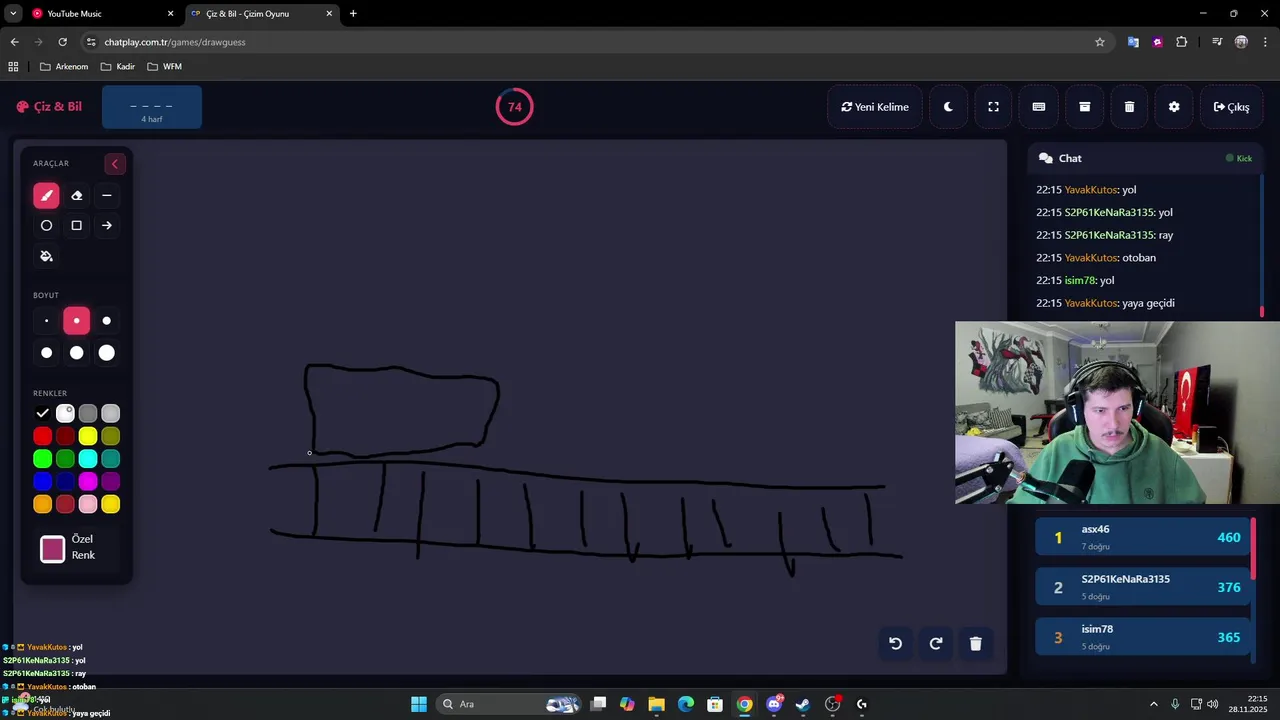Screen dimensions: 1280x720
Task: Select the rectangle shape tool
Action: [76, 226]
